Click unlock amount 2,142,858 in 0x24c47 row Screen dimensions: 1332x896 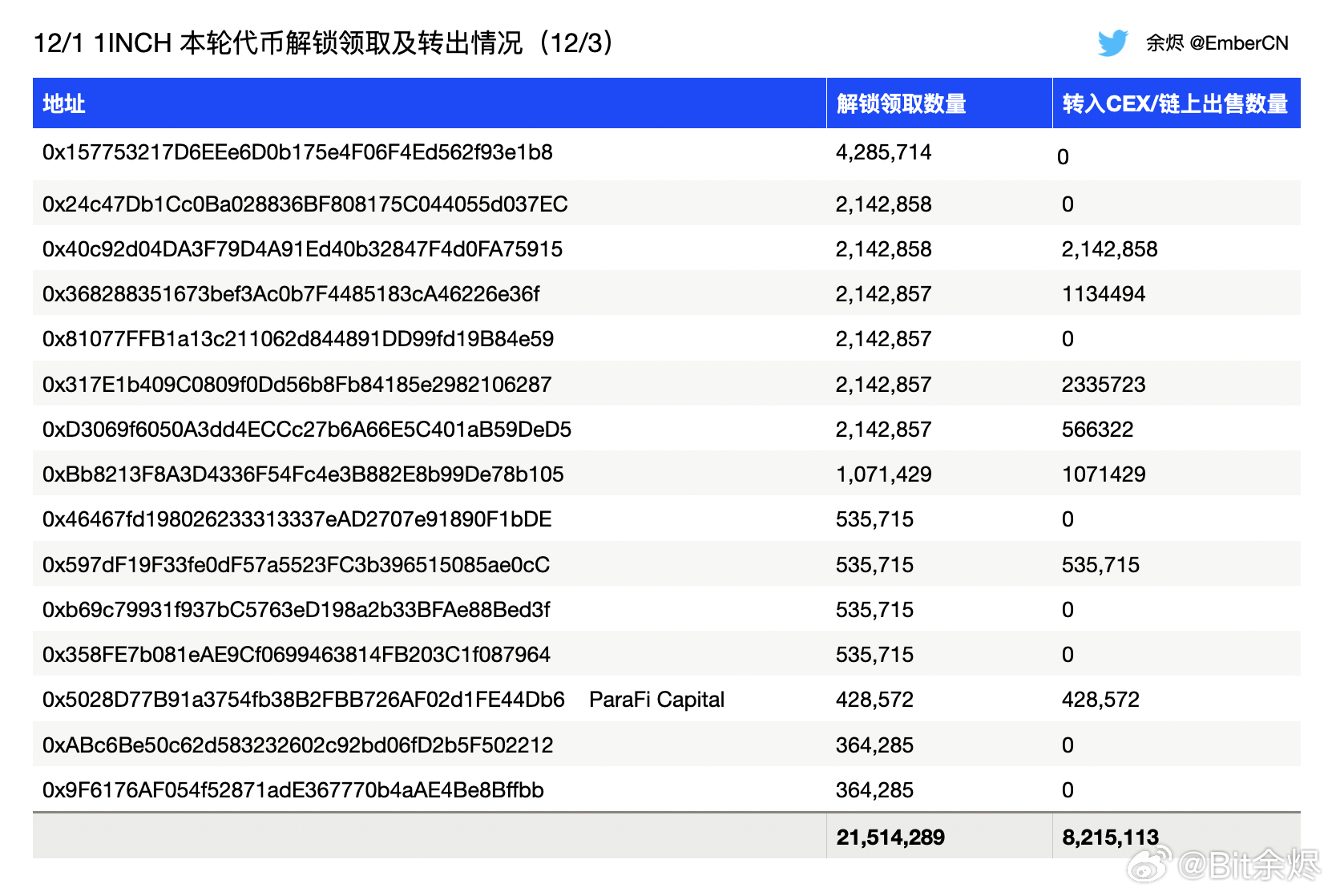click(883, 204)
